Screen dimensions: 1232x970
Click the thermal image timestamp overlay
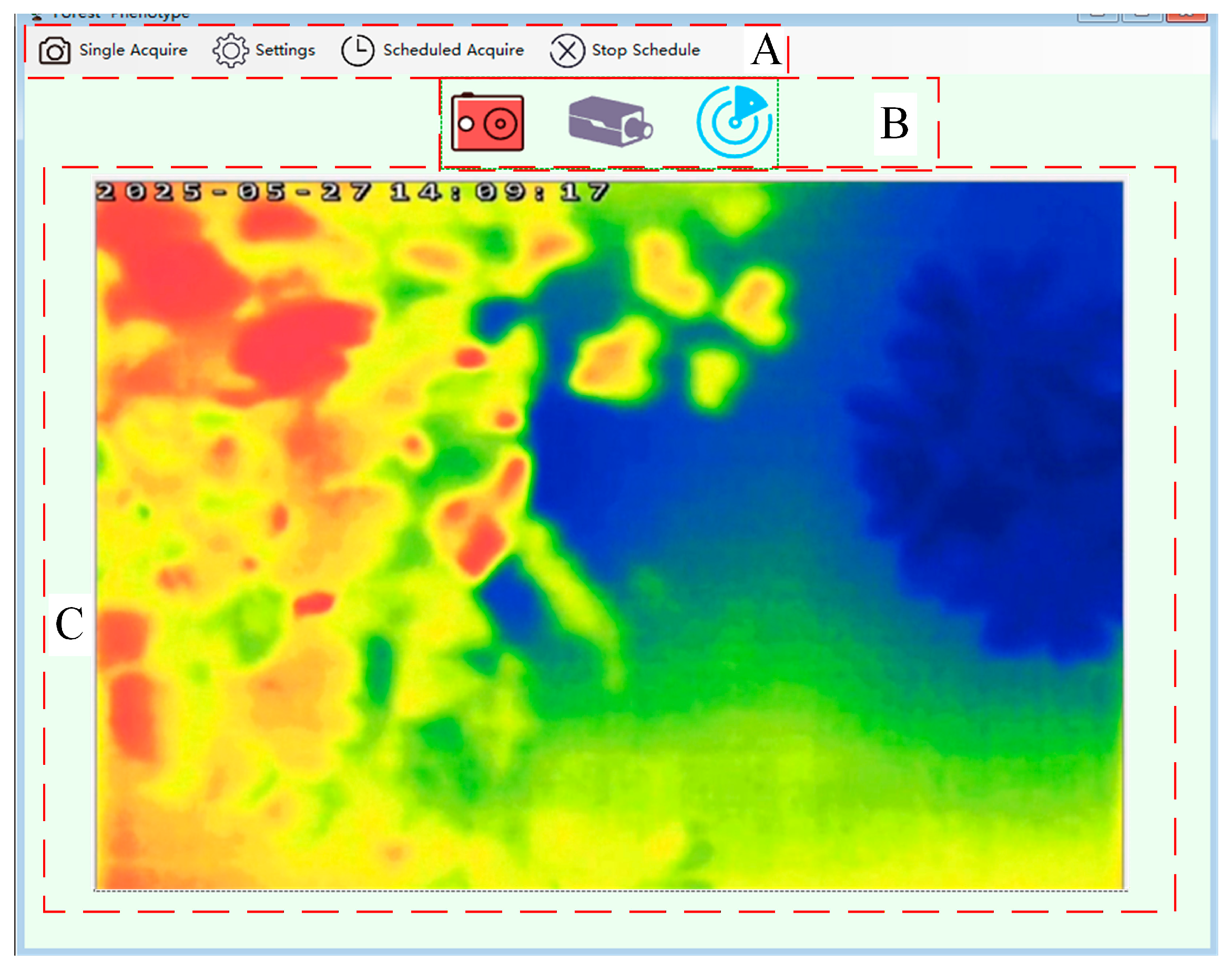[352, 192]
